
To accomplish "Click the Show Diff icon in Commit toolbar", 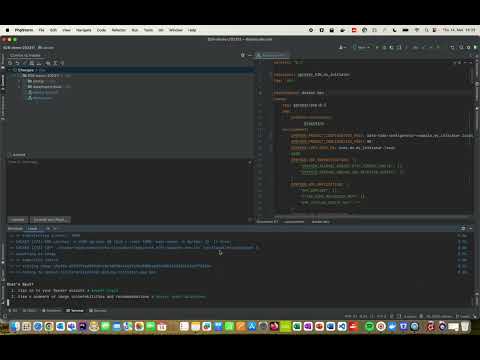I will click(24, 63).
